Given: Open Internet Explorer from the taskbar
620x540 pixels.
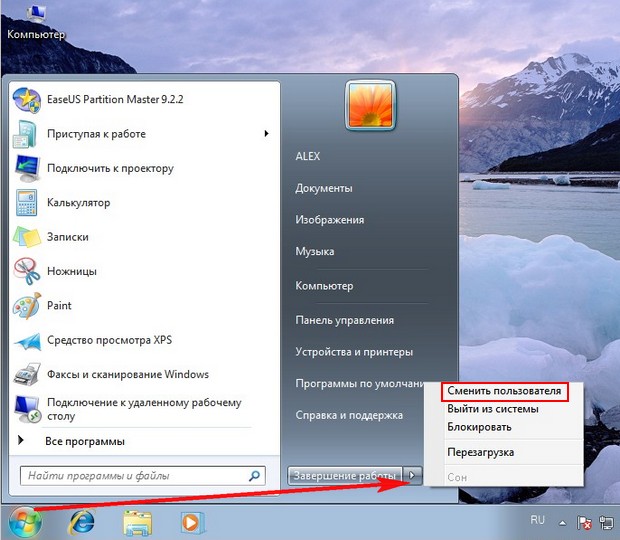Looking at the screenshot, I should pos(82,521).
